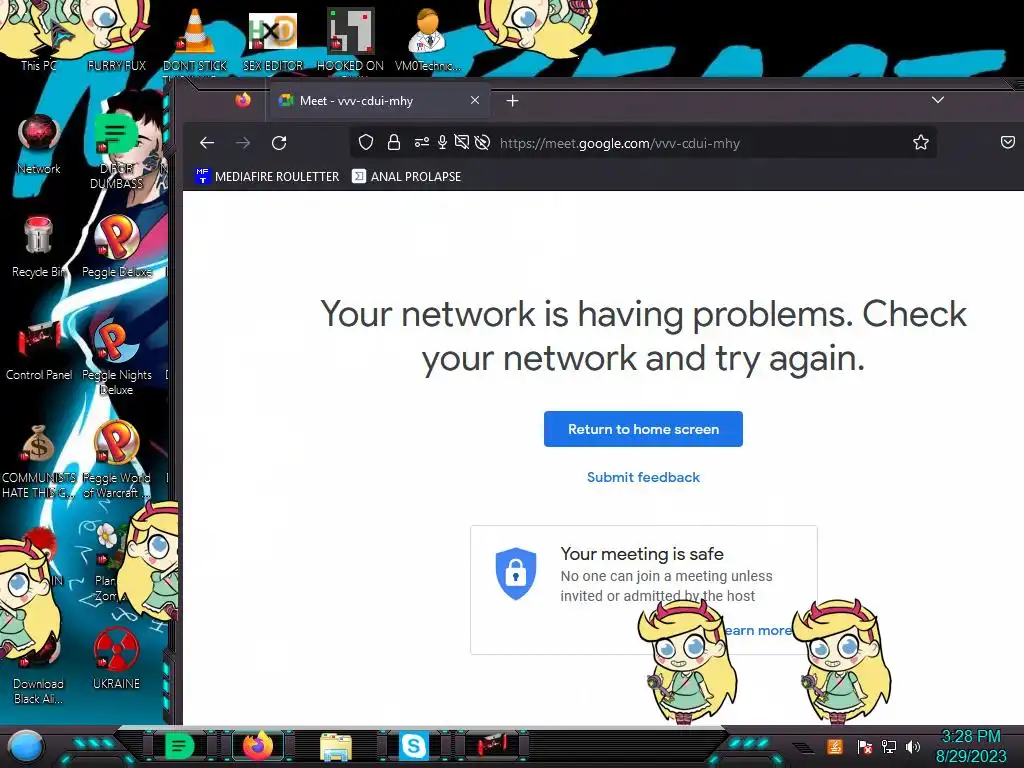Bookmark this page with the star
This screenshot has height=768, width=1024.
(921, 142)
